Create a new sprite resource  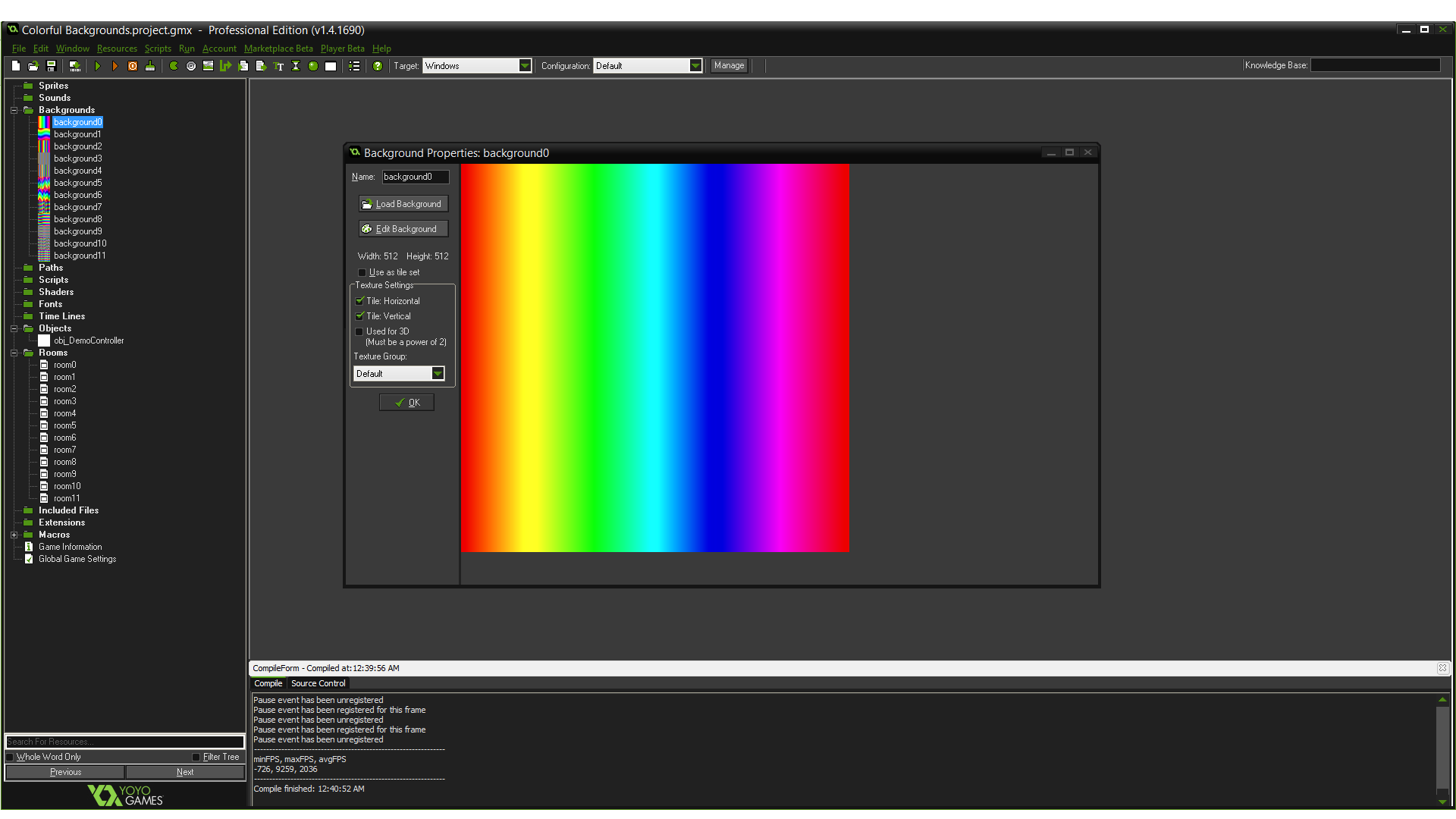(173, 66)
